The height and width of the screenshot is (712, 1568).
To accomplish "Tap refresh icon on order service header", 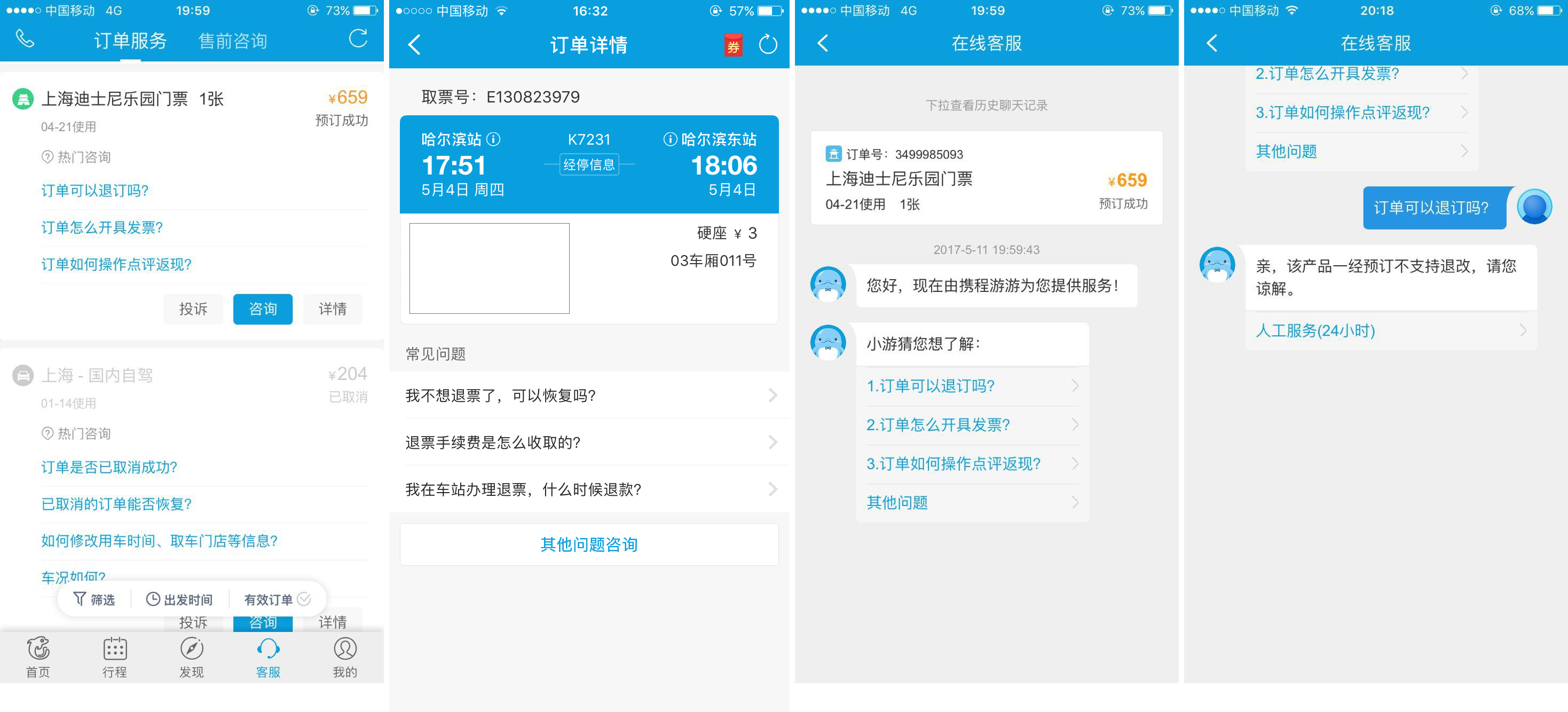I will point(358,39).
